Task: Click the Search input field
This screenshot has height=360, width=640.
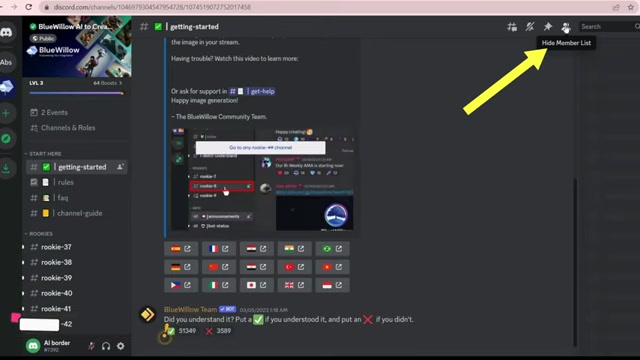Action: pyautogui.click(x=607, y=27)
